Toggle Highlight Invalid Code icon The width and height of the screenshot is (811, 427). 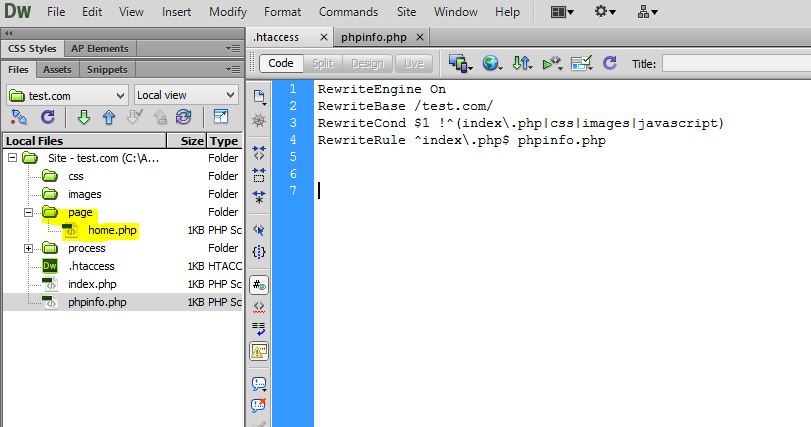click(x=259, y=307)
